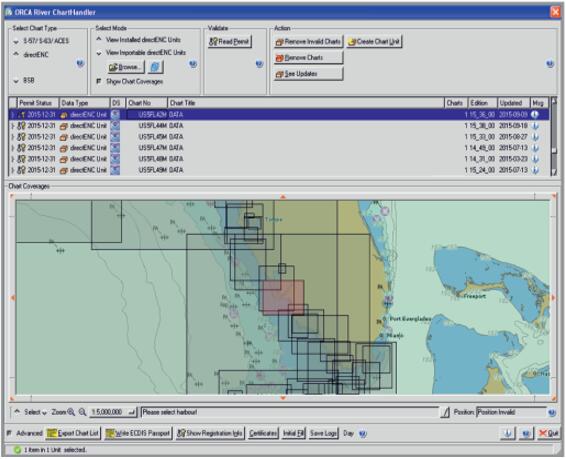The image size is (566, 459).
Task: Choose View Importable directENC Units mode
Action: click(141, 52)
